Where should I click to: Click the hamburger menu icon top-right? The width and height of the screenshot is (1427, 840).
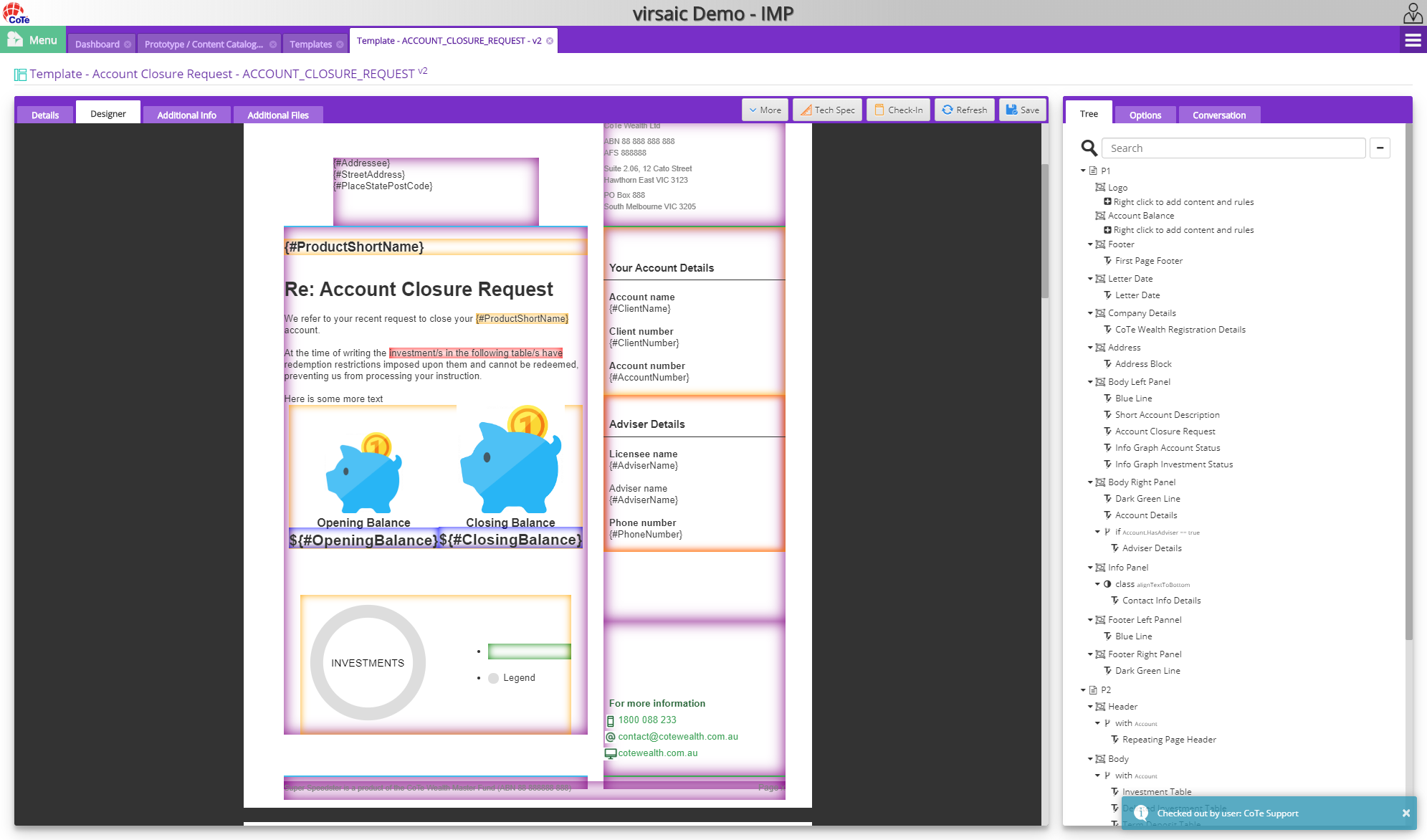[x=1413, y=40]
